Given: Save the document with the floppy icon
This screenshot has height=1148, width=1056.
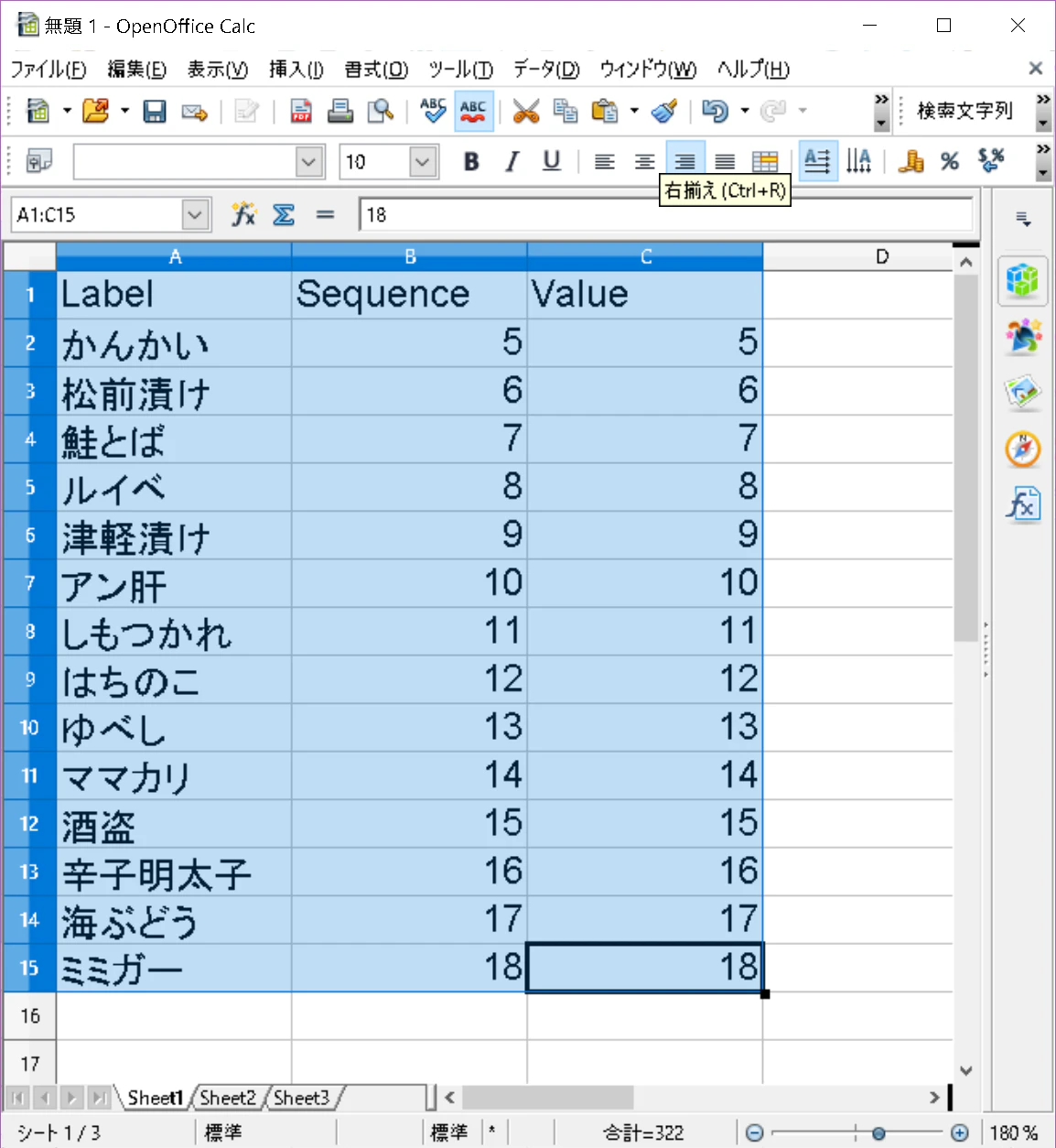Looking at the screenshot, I should pos(155,112).
